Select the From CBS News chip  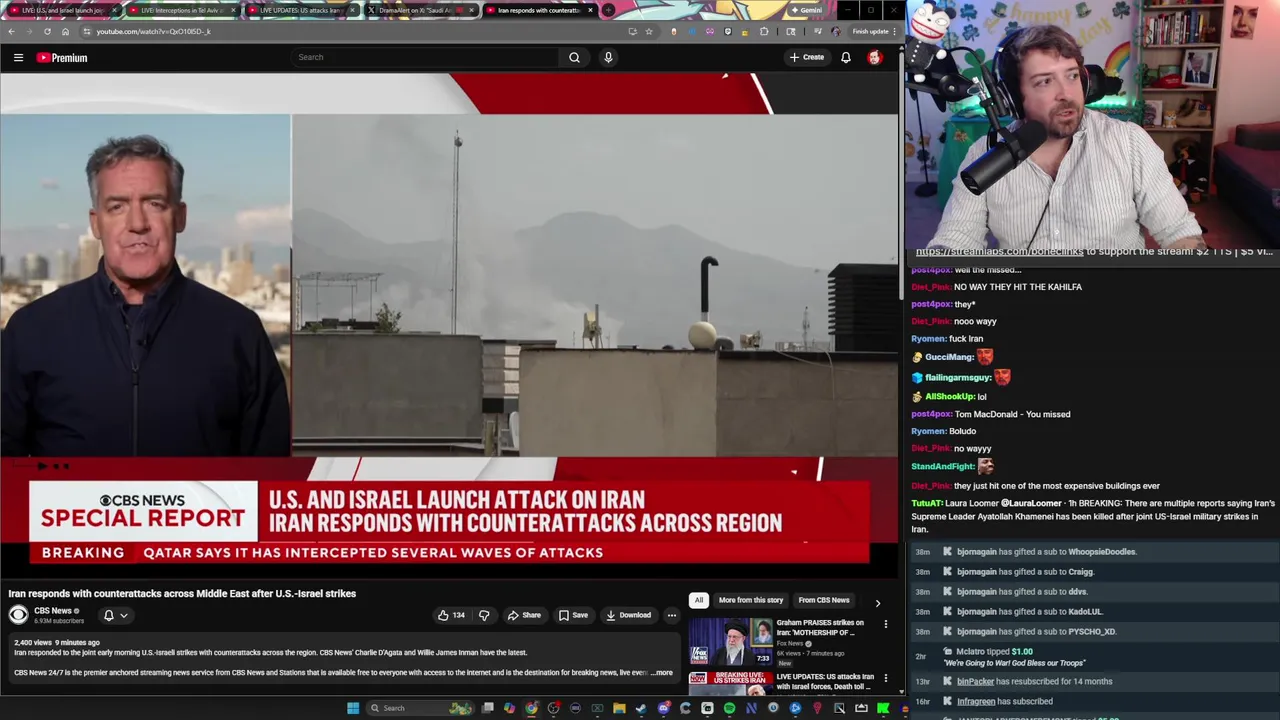click(x=824, y=600)
